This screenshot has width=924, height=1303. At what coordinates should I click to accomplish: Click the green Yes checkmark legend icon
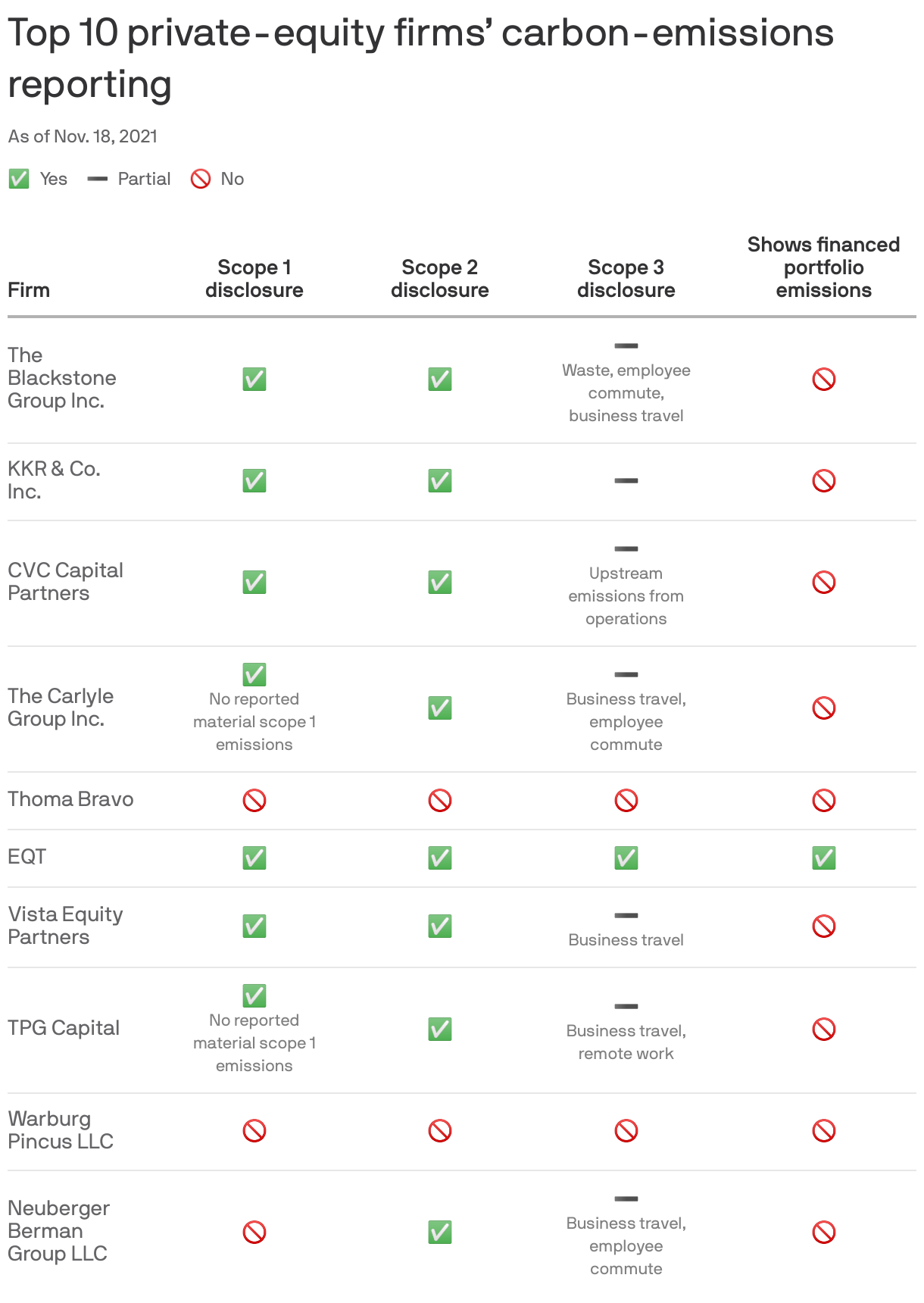19,179
